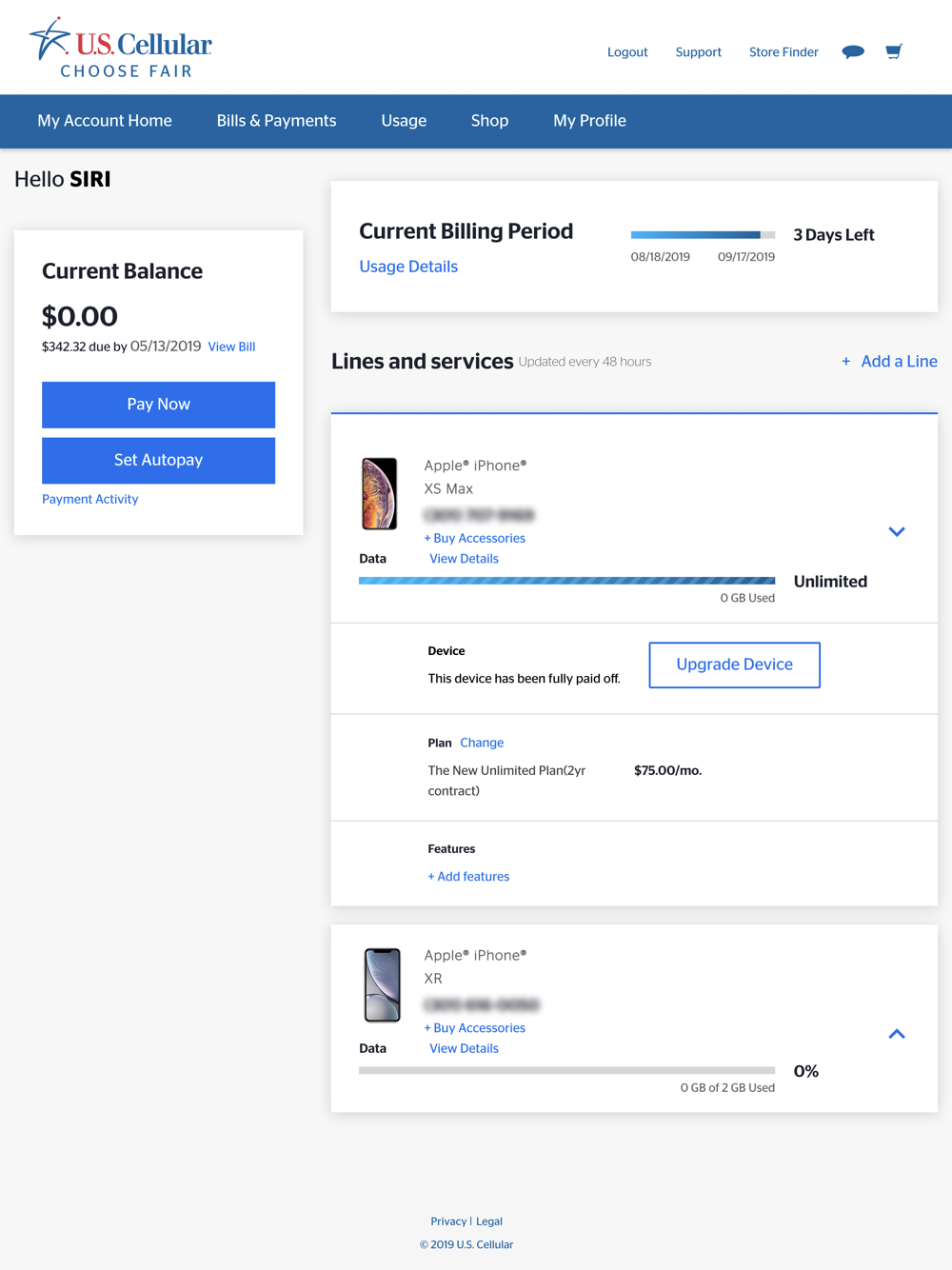Select Shop in the navigation bar

click(x=489, y=121)
